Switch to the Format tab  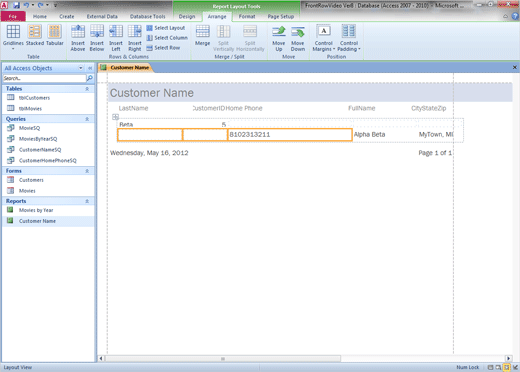tap(247, 16)
